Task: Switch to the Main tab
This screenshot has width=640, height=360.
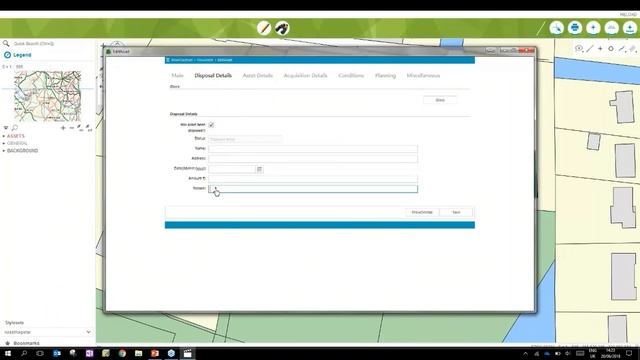Action: tap(178, 76)
